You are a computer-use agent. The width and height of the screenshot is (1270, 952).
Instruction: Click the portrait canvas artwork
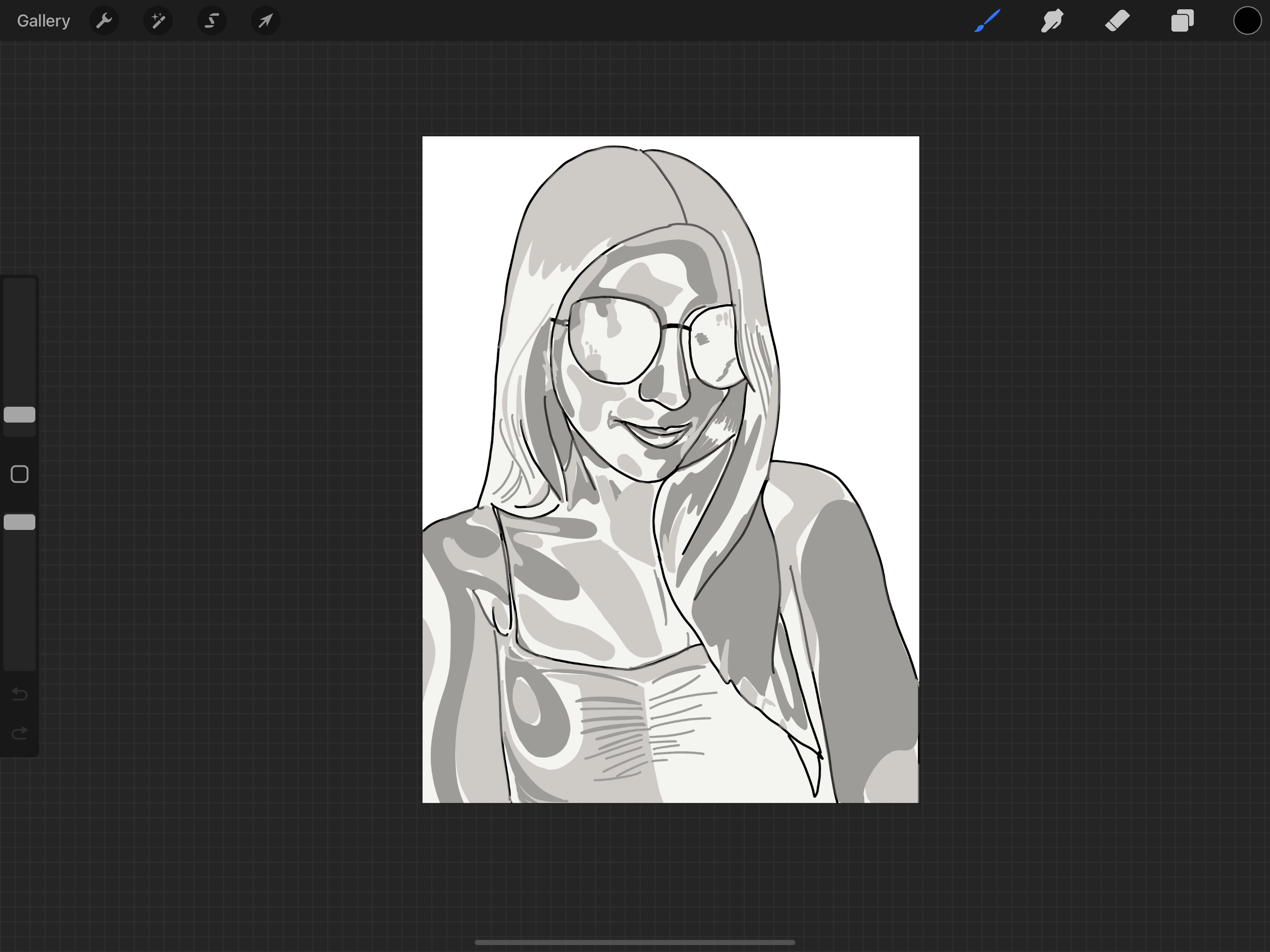tap(670, 469)
